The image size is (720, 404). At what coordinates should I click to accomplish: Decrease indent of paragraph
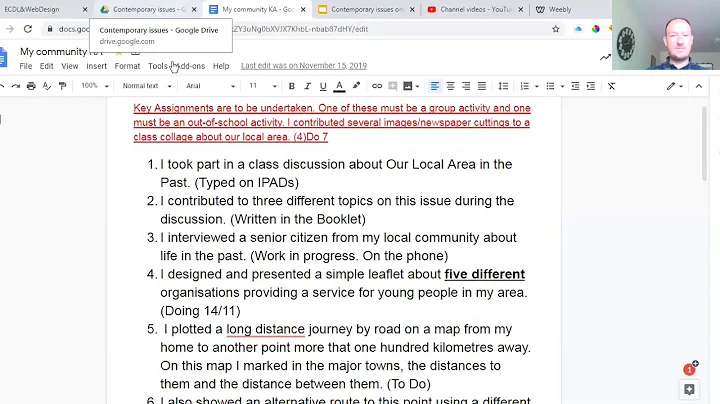point(575,86)
